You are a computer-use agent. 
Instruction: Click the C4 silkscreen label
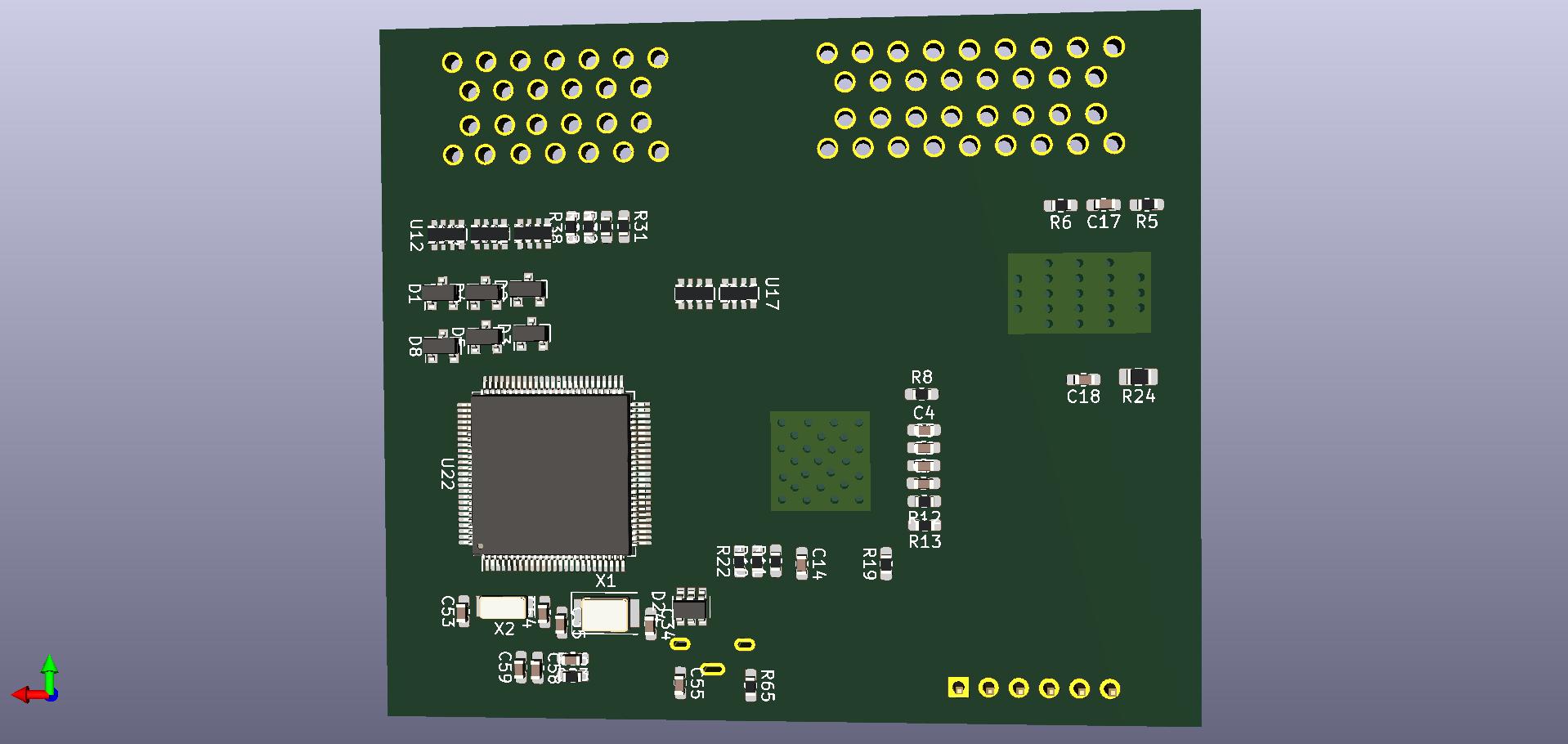[x=923, y=413]
